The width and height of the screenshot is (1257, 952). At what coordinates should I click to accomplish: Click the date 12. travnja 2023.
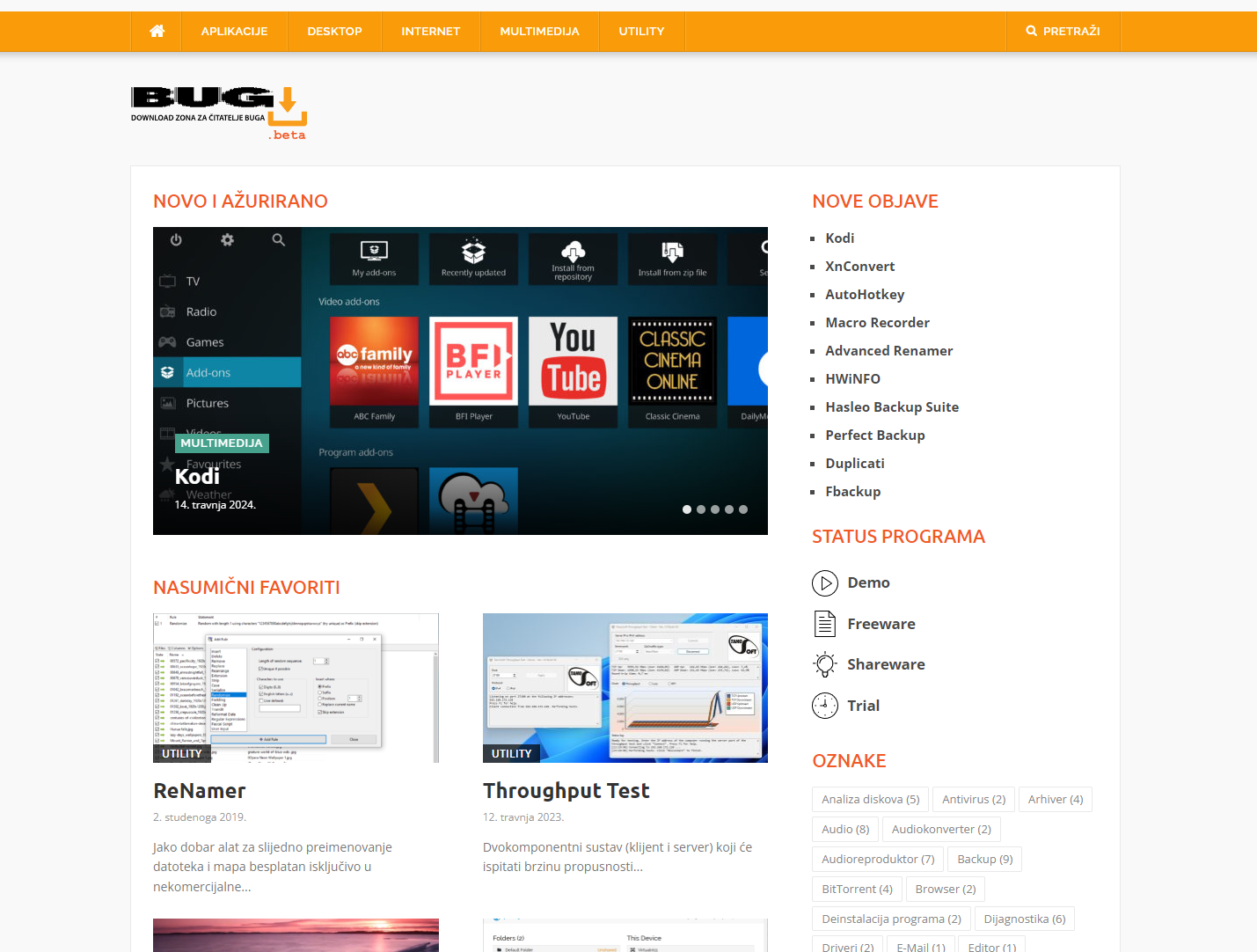tap(523, 817)
